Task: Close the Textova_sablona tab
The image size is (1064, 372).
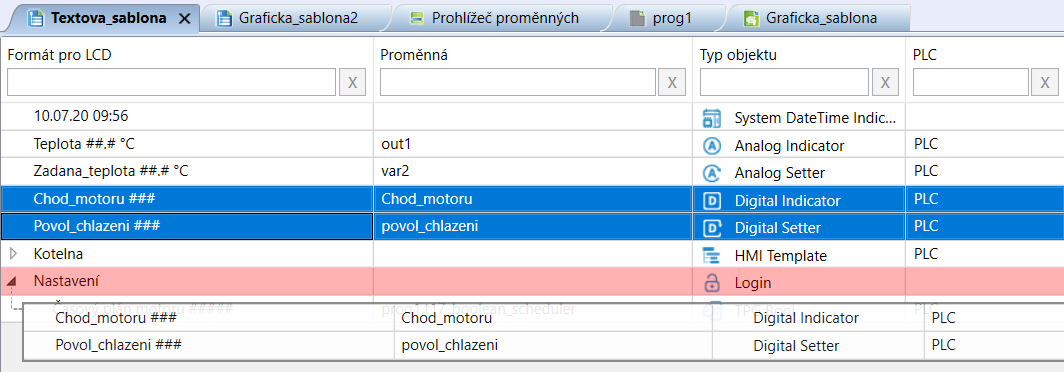Action: point(184,19)
